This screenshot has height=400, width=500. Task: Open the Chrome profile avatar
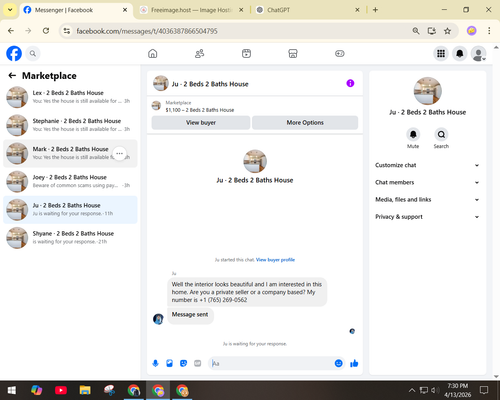[471, 31]
